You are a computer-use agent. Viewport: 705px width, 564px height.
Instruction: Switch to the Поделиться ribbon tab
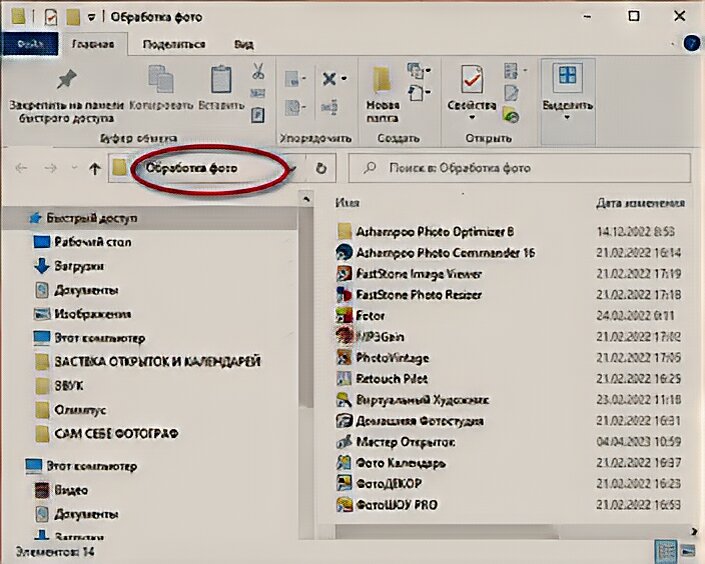pos(174,44)
